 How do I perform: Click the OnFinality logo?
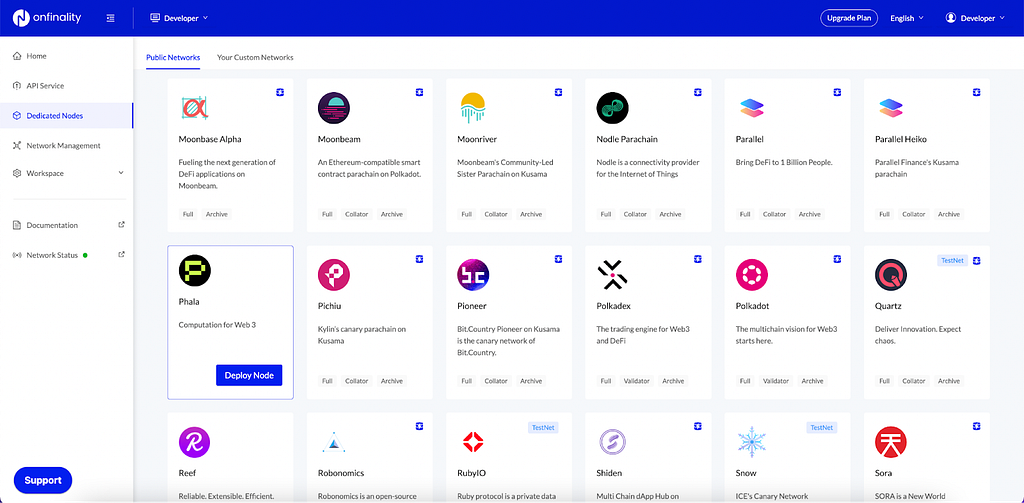[x=47, y=18]
